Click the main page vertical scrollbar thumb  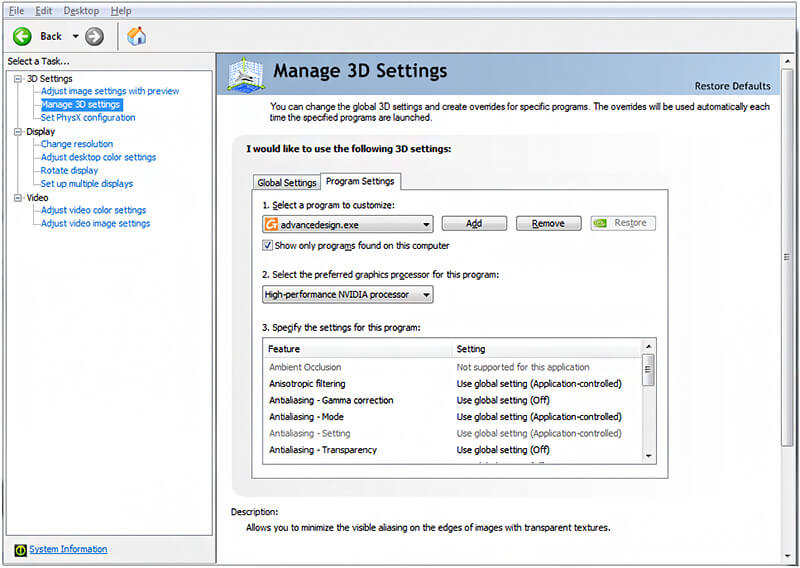(787, 258)
